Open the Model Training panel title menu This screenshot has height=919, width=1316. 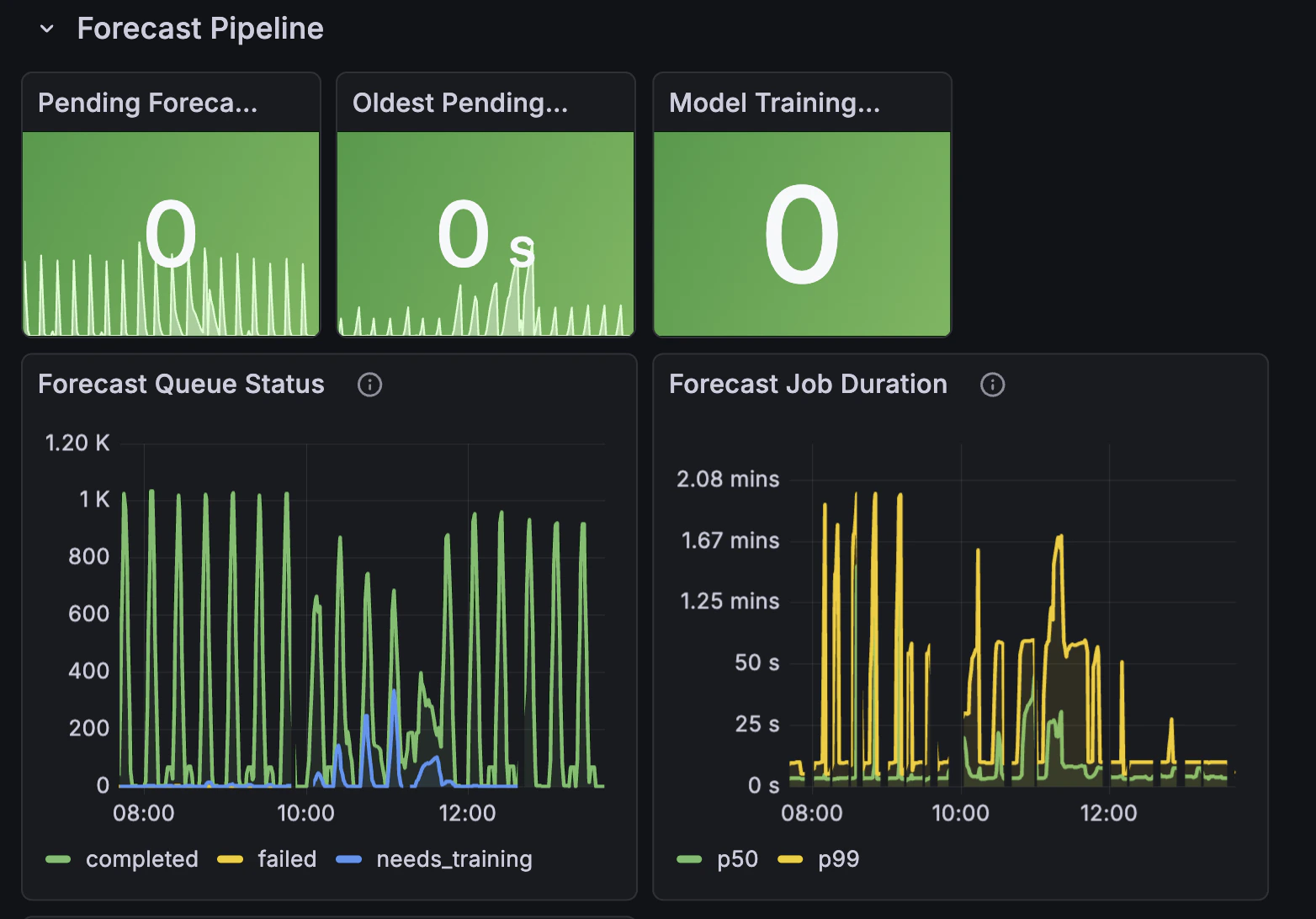pyautogui.click(x=775, y=103)
